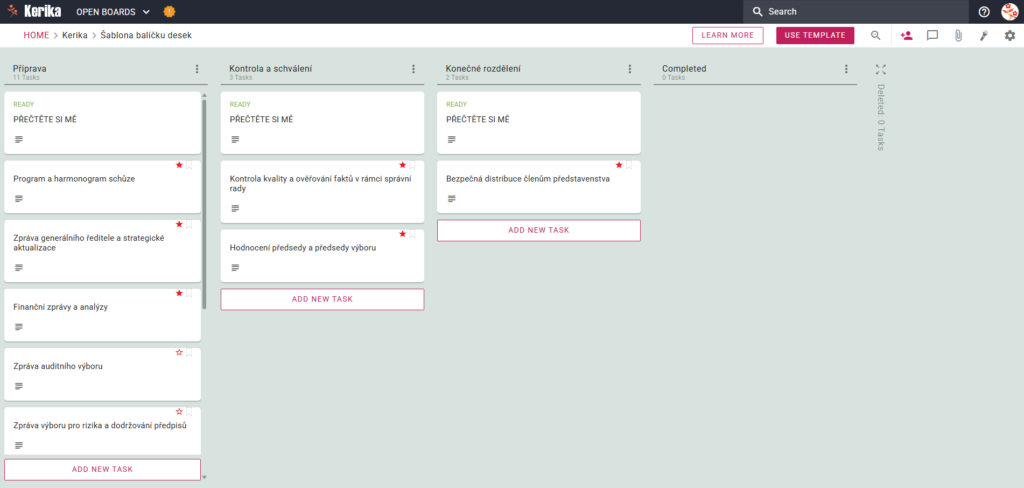This screenshot has height=488, width=1024.
Task: Toggle star on Zpráva generálního ředitele card
Action: tap(179, 225)
